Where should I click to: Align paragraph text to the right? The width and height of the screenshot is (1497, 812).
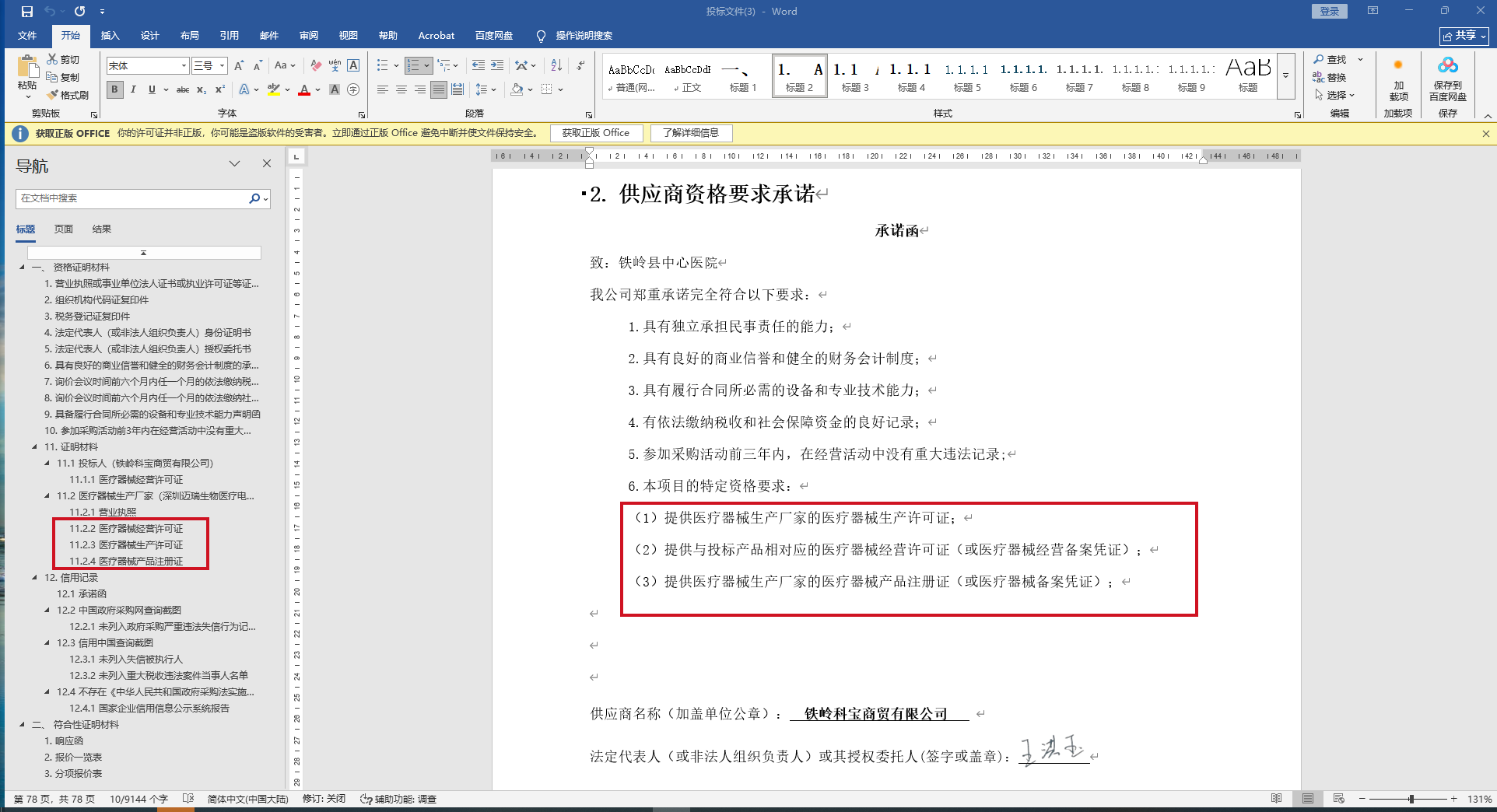click(x=420, y=89)
